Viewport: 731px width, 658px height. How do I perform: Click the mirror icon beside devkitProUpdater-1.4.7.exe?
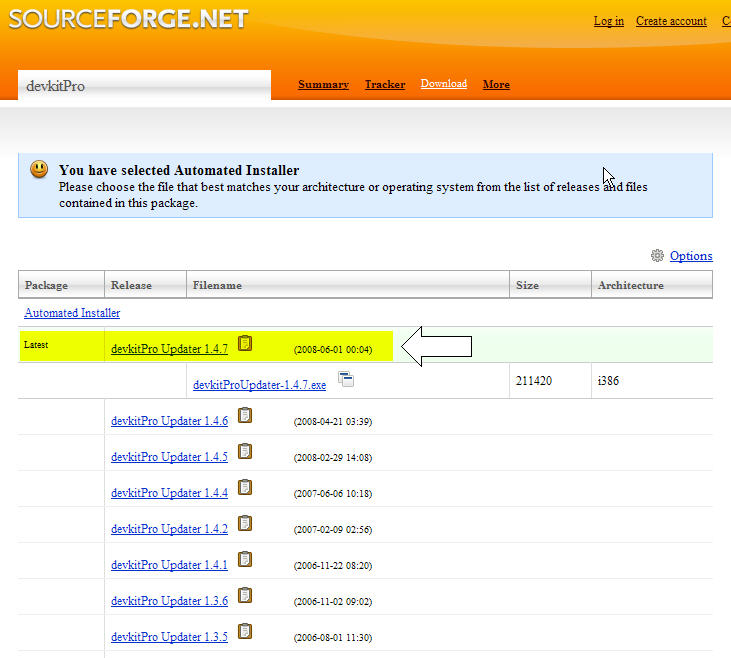pyautogui.click(x=346, y=379)
